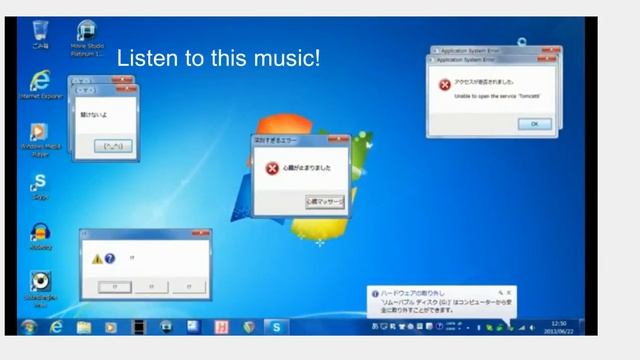Image resolution: width=640 pixels, height=360 pixels.
Task: Open the Windows Explorer folder taskbar icon
Action: click(84, 327)
